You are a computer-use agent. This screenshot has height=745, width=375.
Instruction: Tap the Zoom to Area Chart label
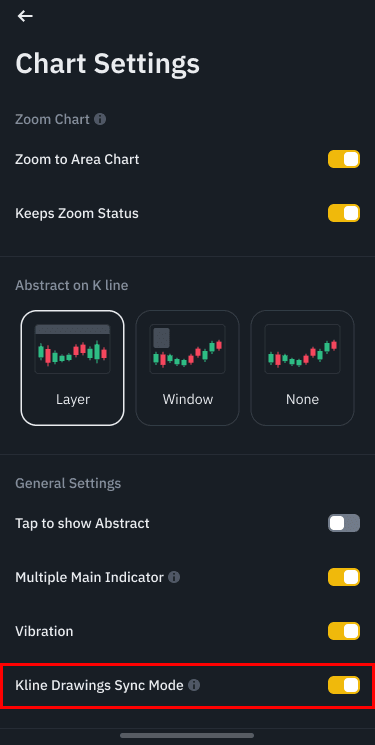tap(77, 159)
